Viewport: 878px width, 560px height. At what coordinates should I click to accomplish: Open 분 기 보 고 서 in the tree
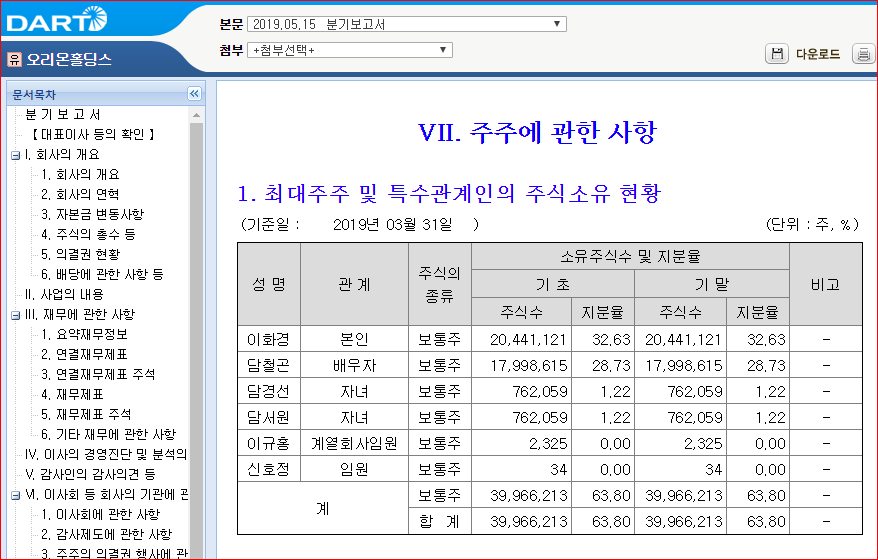click(x=63, y=114)
